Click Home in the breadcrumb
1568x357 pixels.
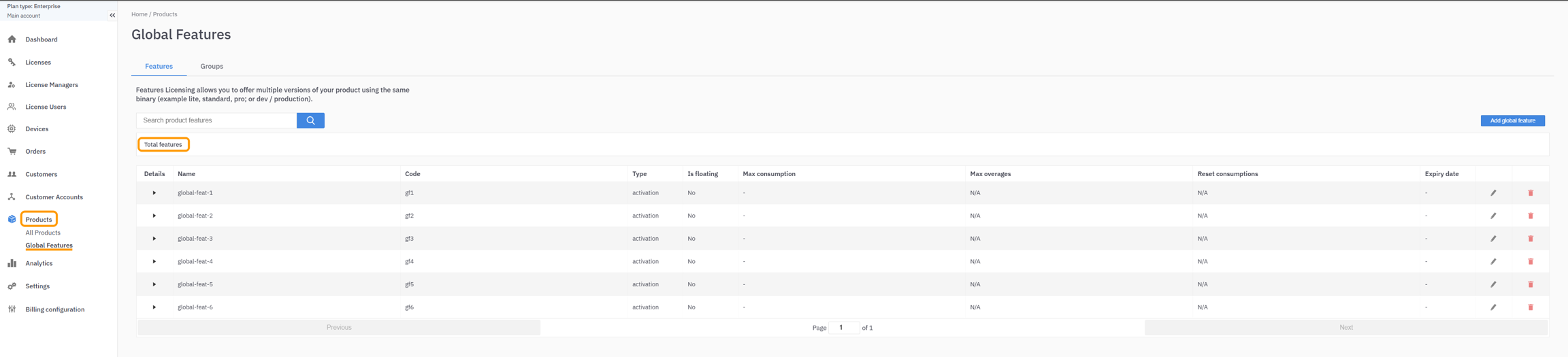tap(139, 14)
